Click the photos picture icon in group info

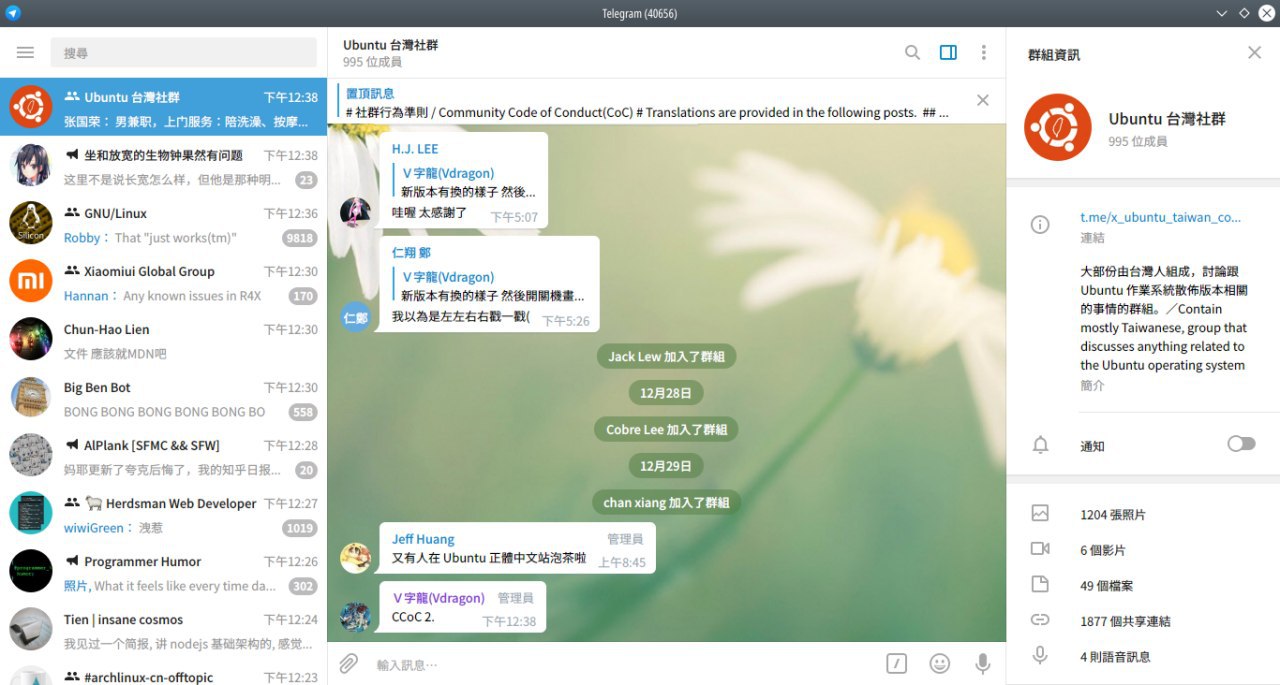point(1040,514)
